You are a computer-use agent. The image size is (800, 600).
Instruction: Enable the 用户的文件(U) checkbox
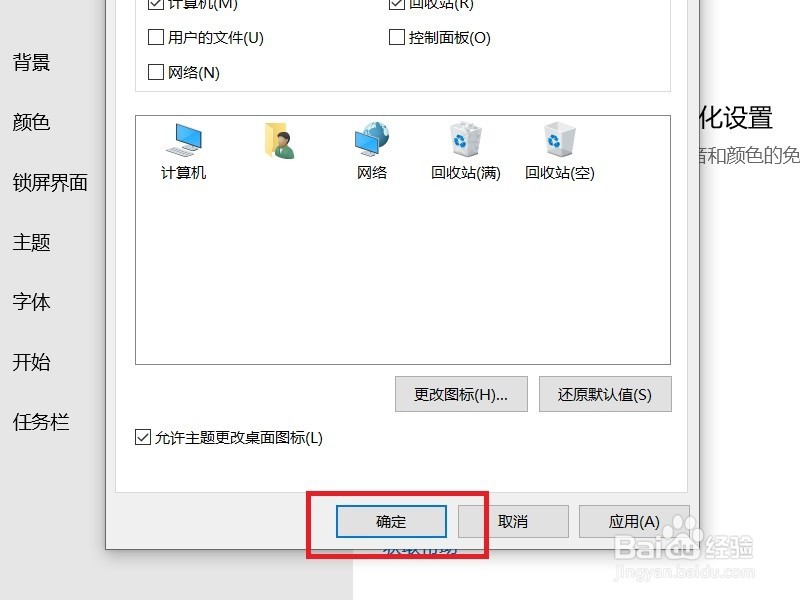[156, 37]
